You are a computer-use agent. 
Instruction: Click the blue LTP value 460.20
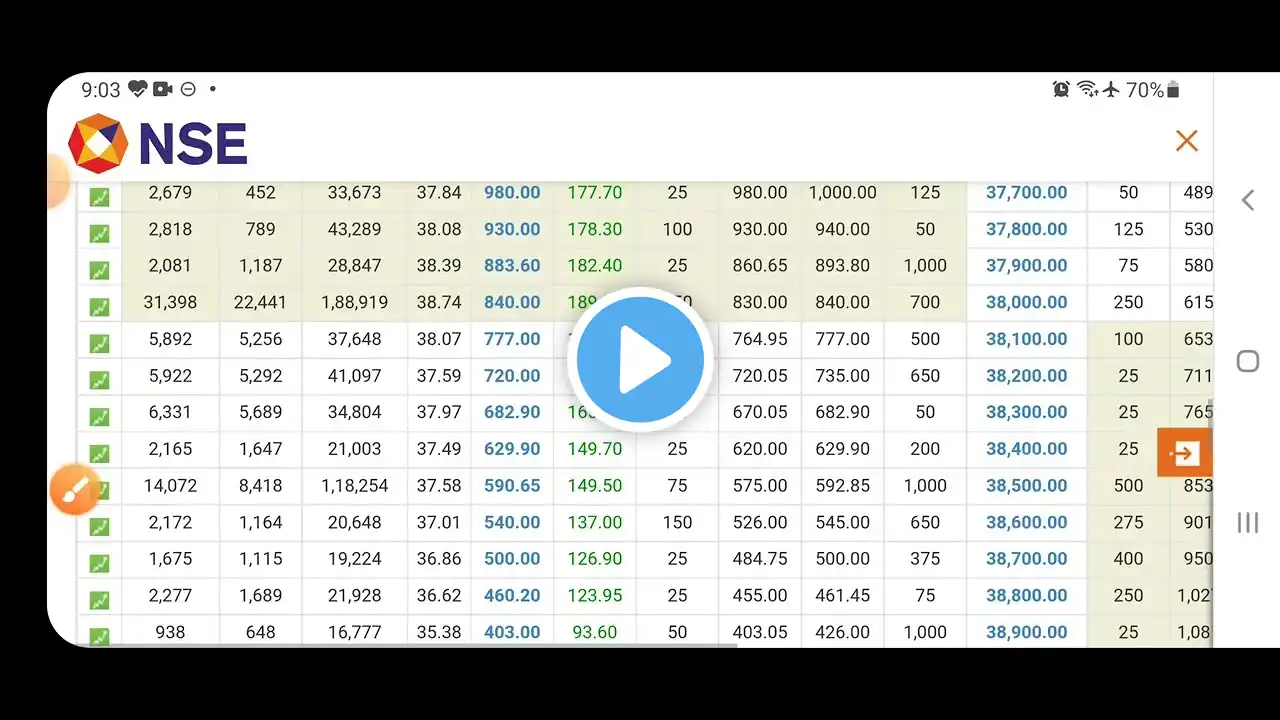coord(512,595)
